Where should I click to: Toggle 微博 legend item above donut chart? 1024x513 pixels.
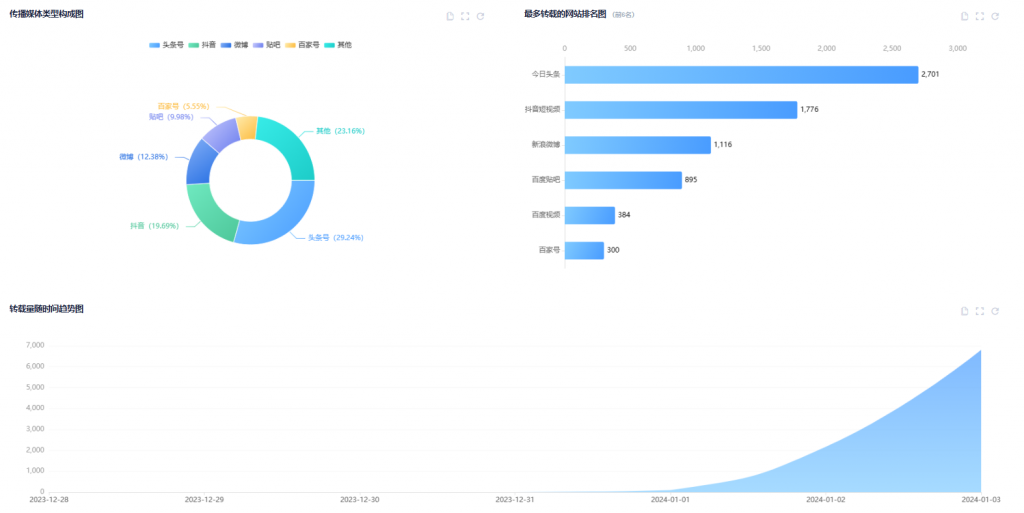[234, 45]
